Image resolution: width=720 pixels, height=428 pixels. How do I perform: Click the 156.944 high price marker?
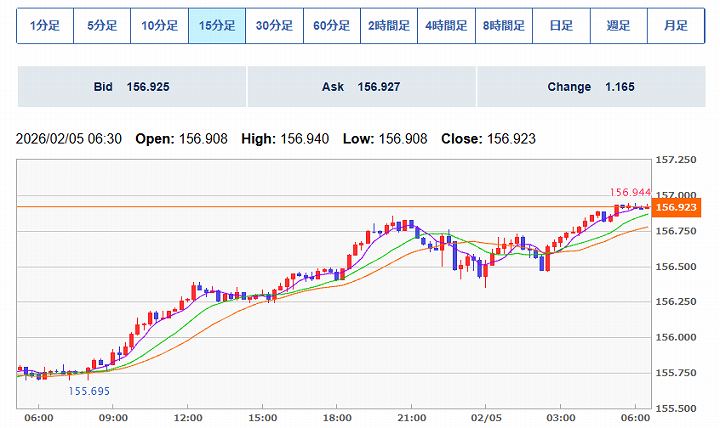(x=630, y=191)
